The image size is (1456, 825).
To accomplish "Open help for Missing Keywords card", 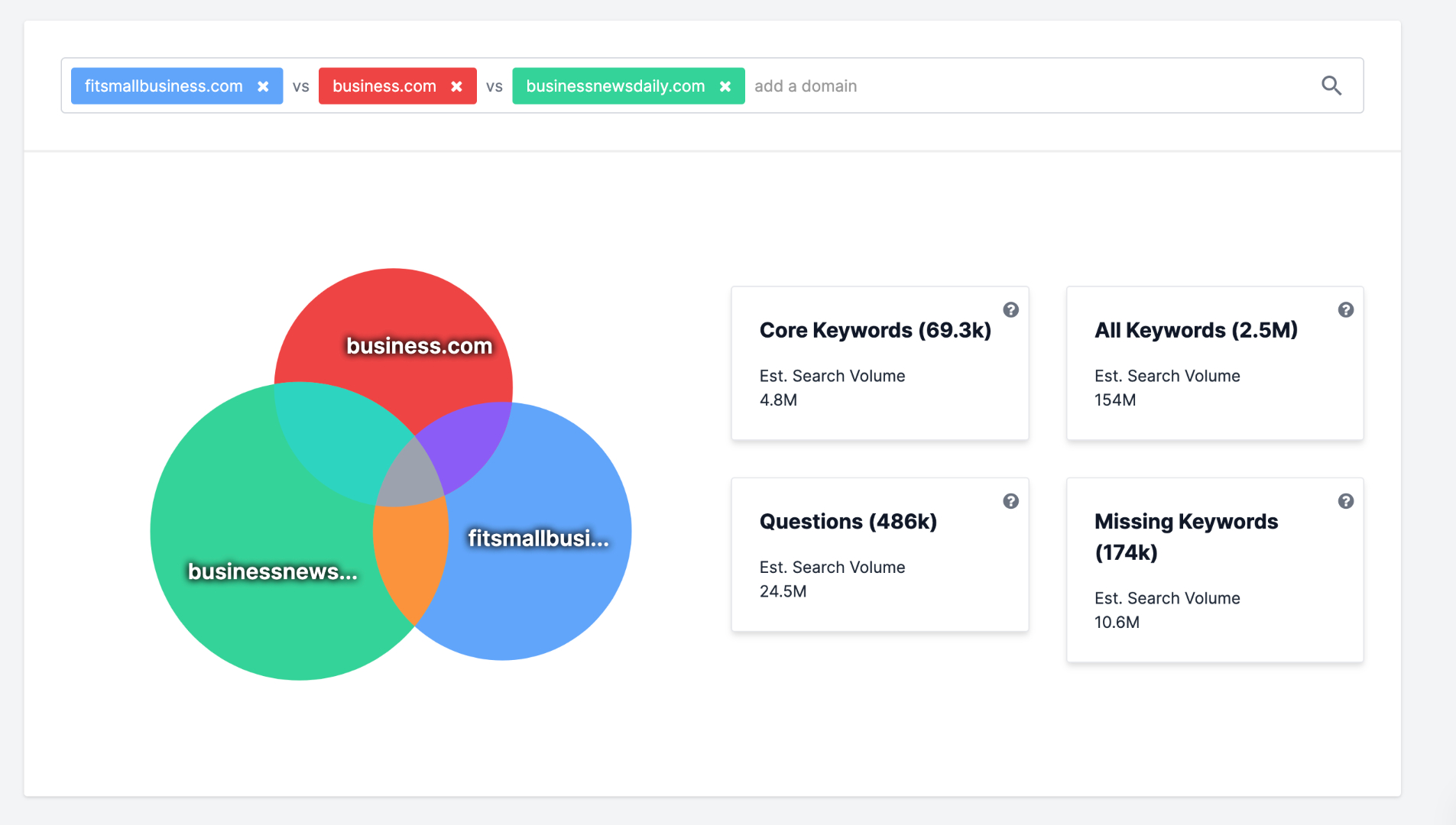I will [1346, 501].
